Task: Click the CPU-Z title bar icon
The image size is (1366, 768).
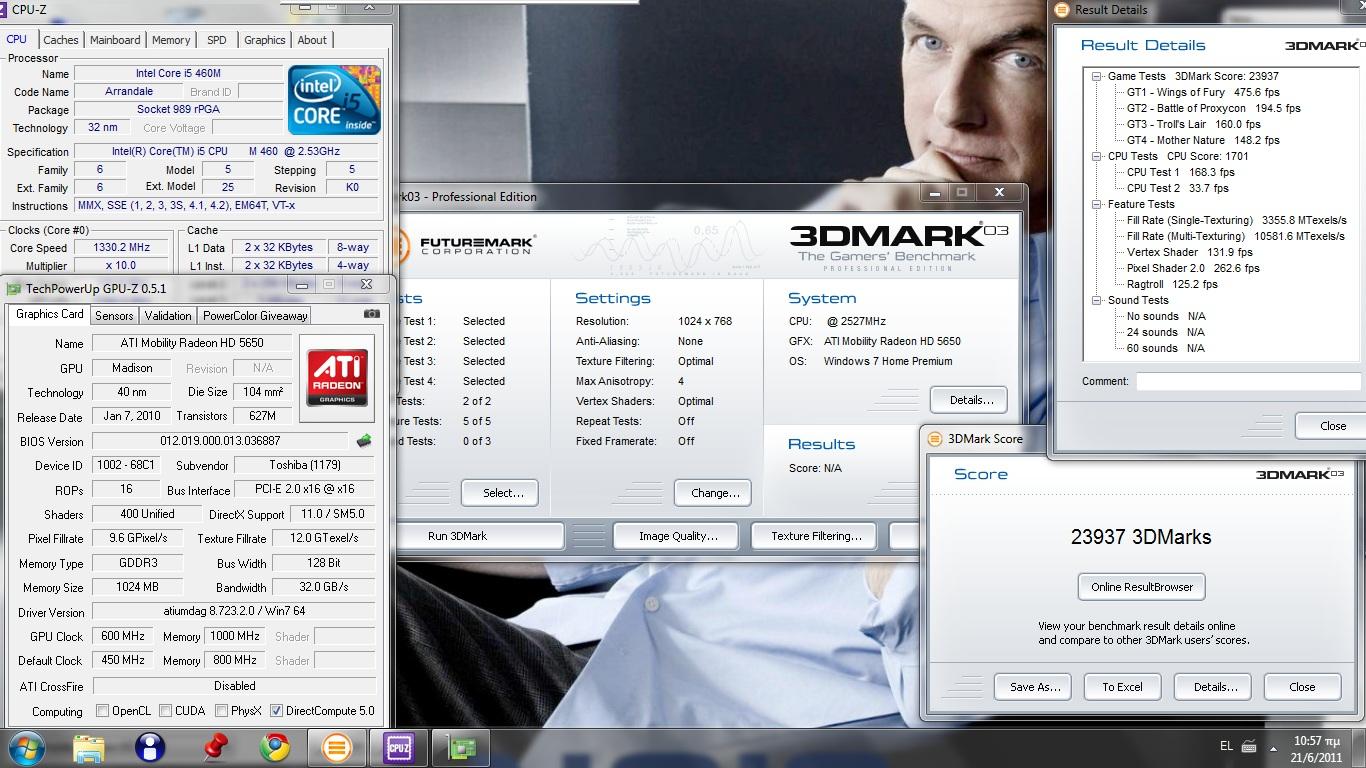Action: pos(1,9)
